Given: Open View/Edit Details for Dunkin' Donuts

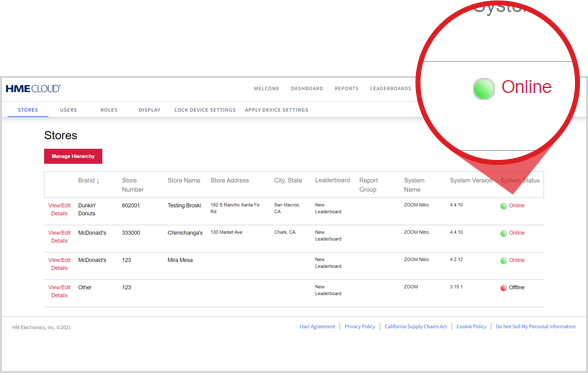Looking at the screenshot, I should [x=59, y=210].
